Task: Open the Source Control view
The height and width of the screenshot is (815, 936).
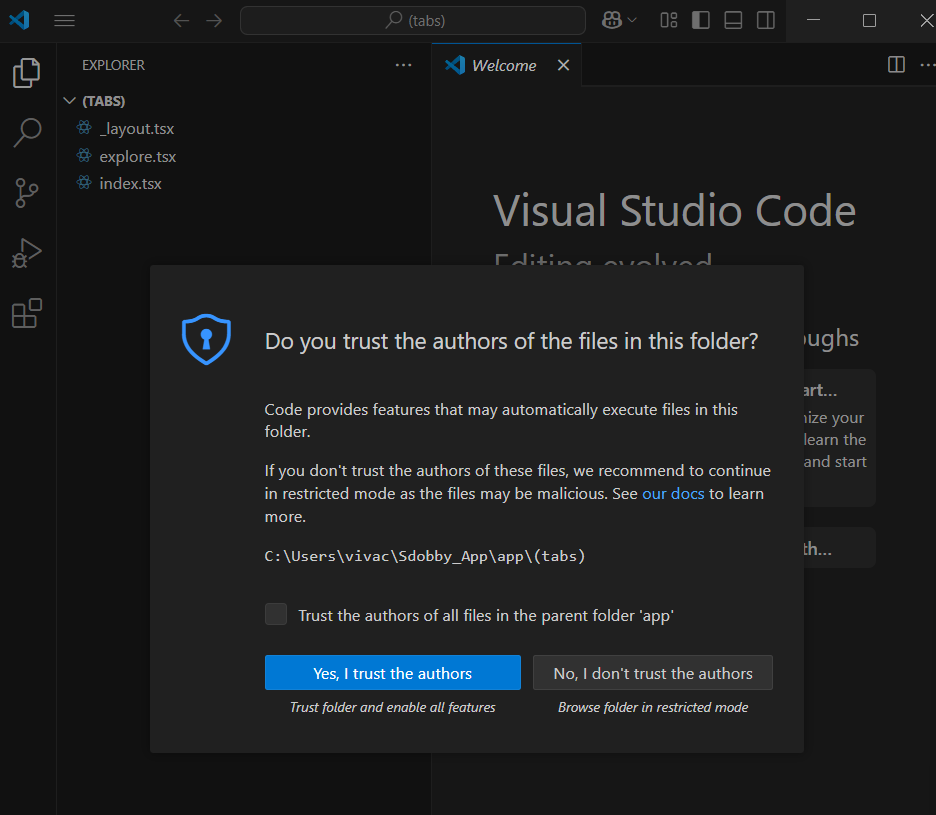Action: 27,193
